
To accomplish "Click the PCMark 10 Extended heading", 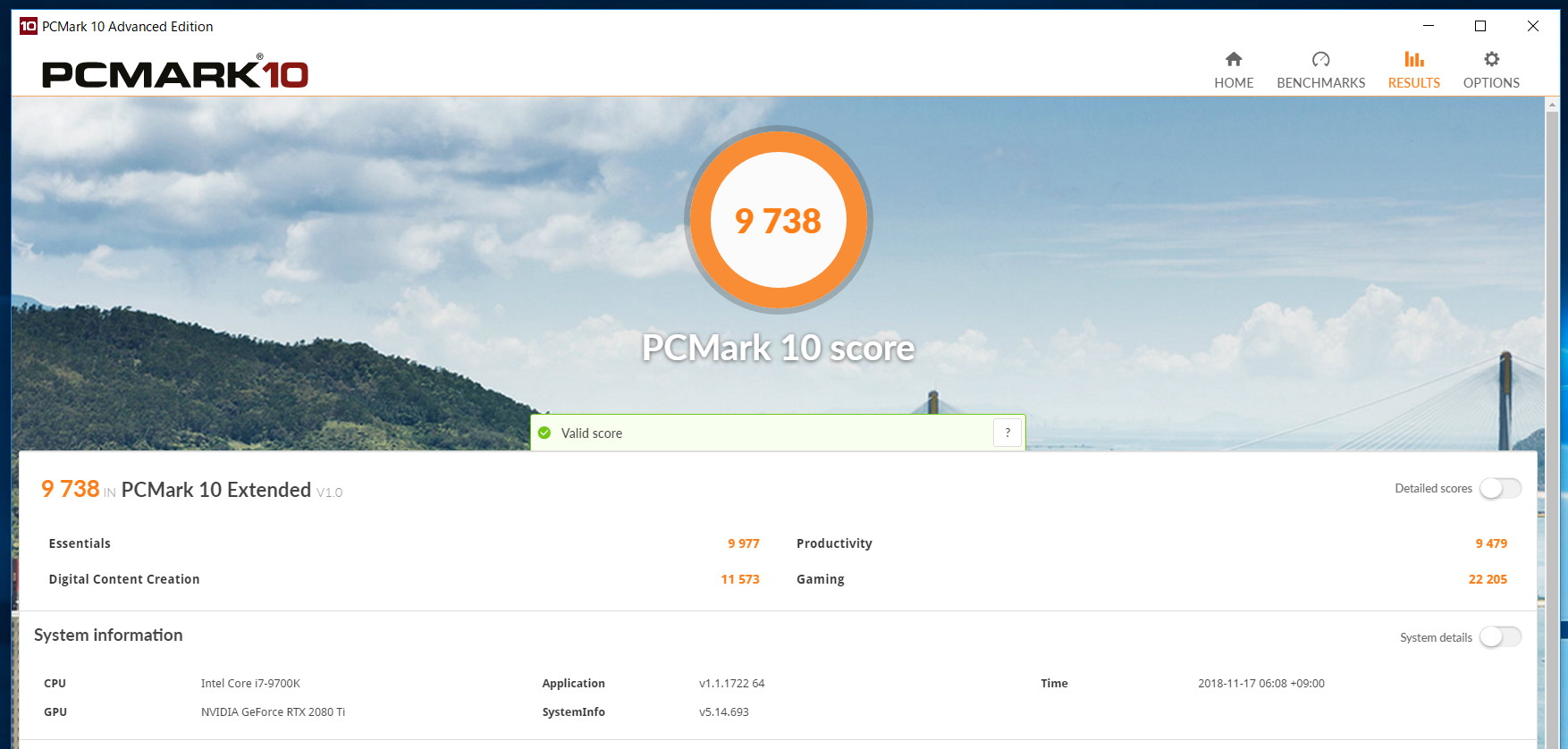I will click(216, 490).
